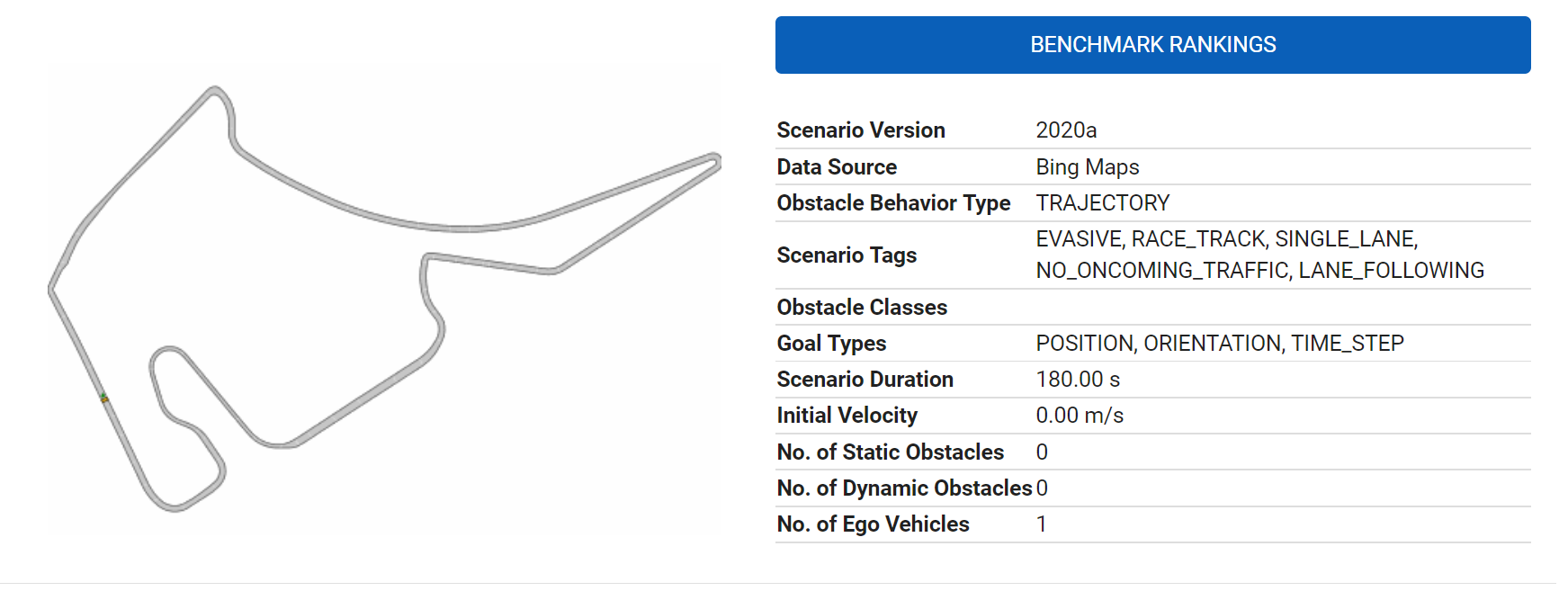Select the Scenario Duration label

pos(865,380)
